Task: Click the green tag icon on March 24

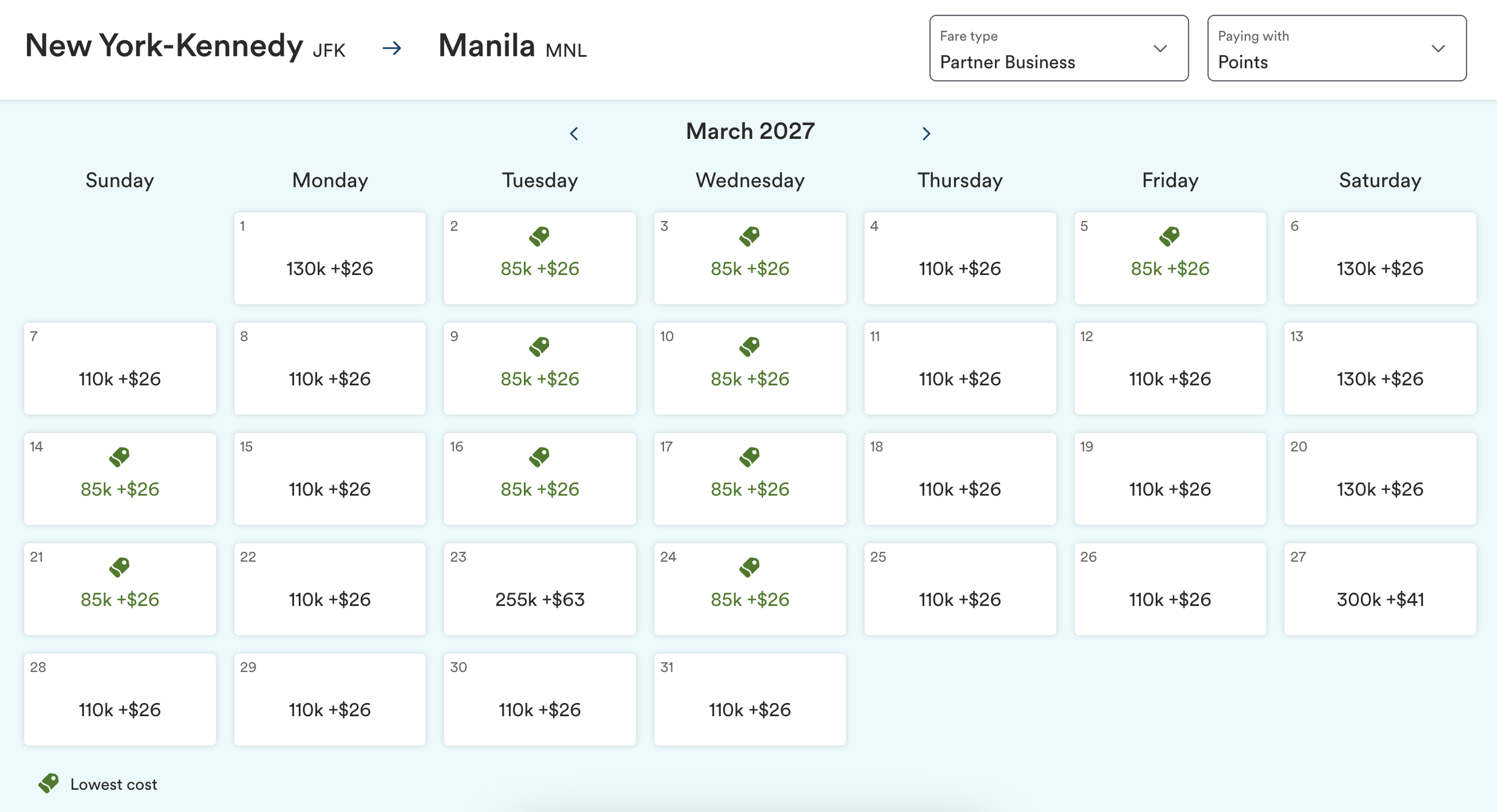Action: [x=750, y=567]
